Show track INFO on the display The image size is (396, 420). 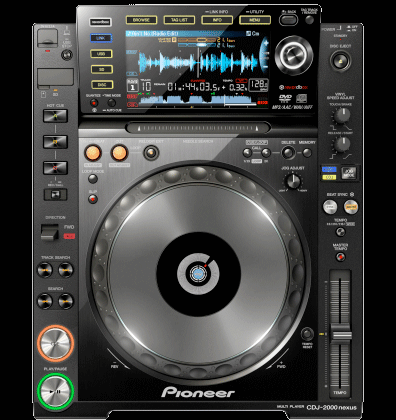pyautogui.click(x=217, y=20)
